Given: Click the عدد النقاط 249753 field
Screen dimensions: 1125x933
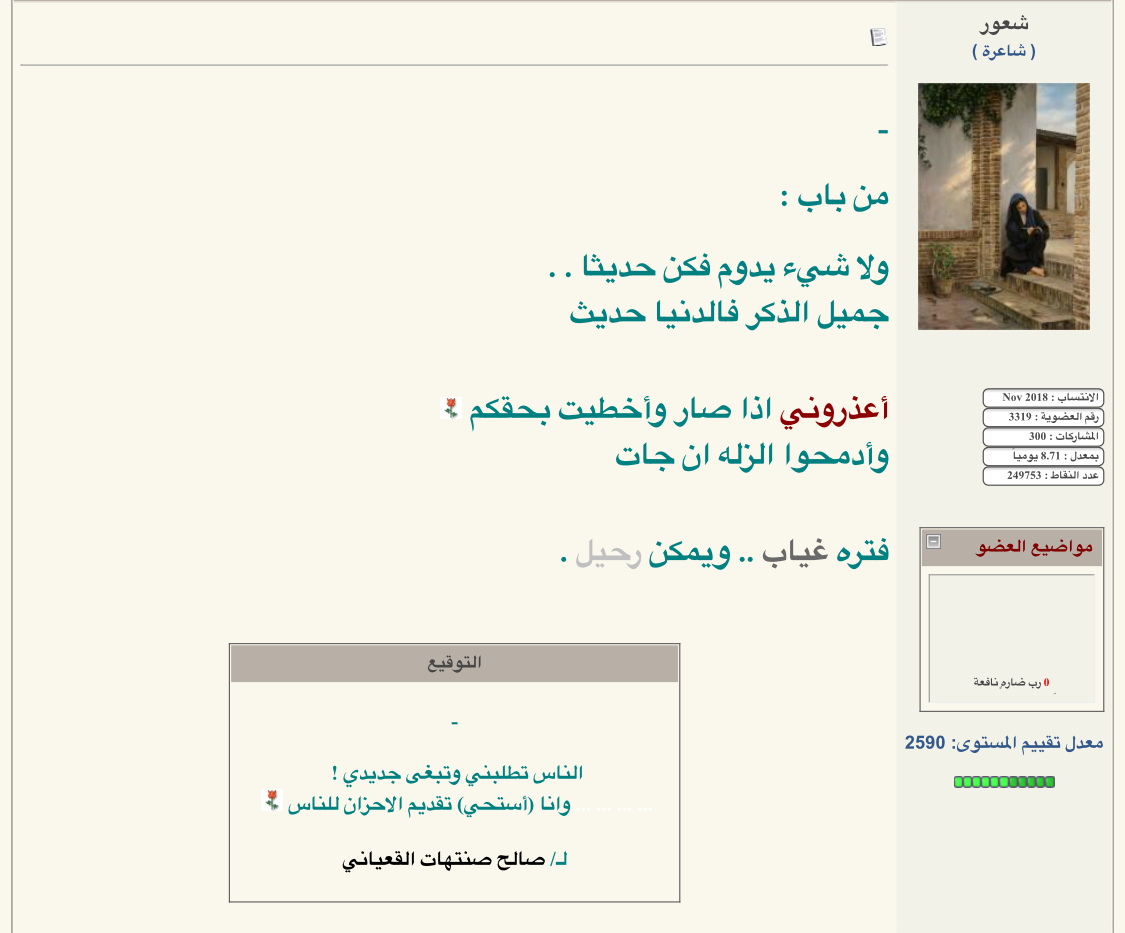Looking at the screenshot, I should point(1043,475).
